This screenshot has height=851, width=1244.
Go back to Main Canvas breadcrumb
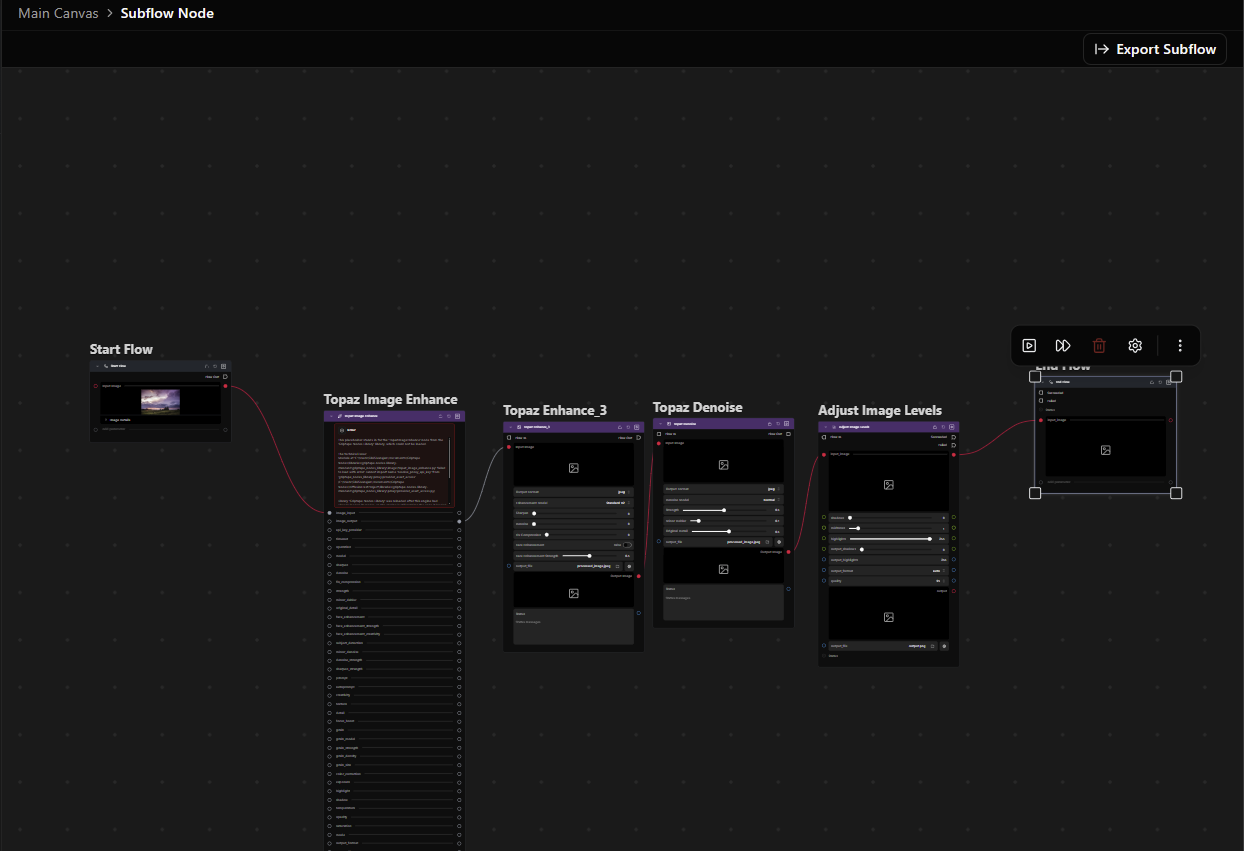(58, 13)
